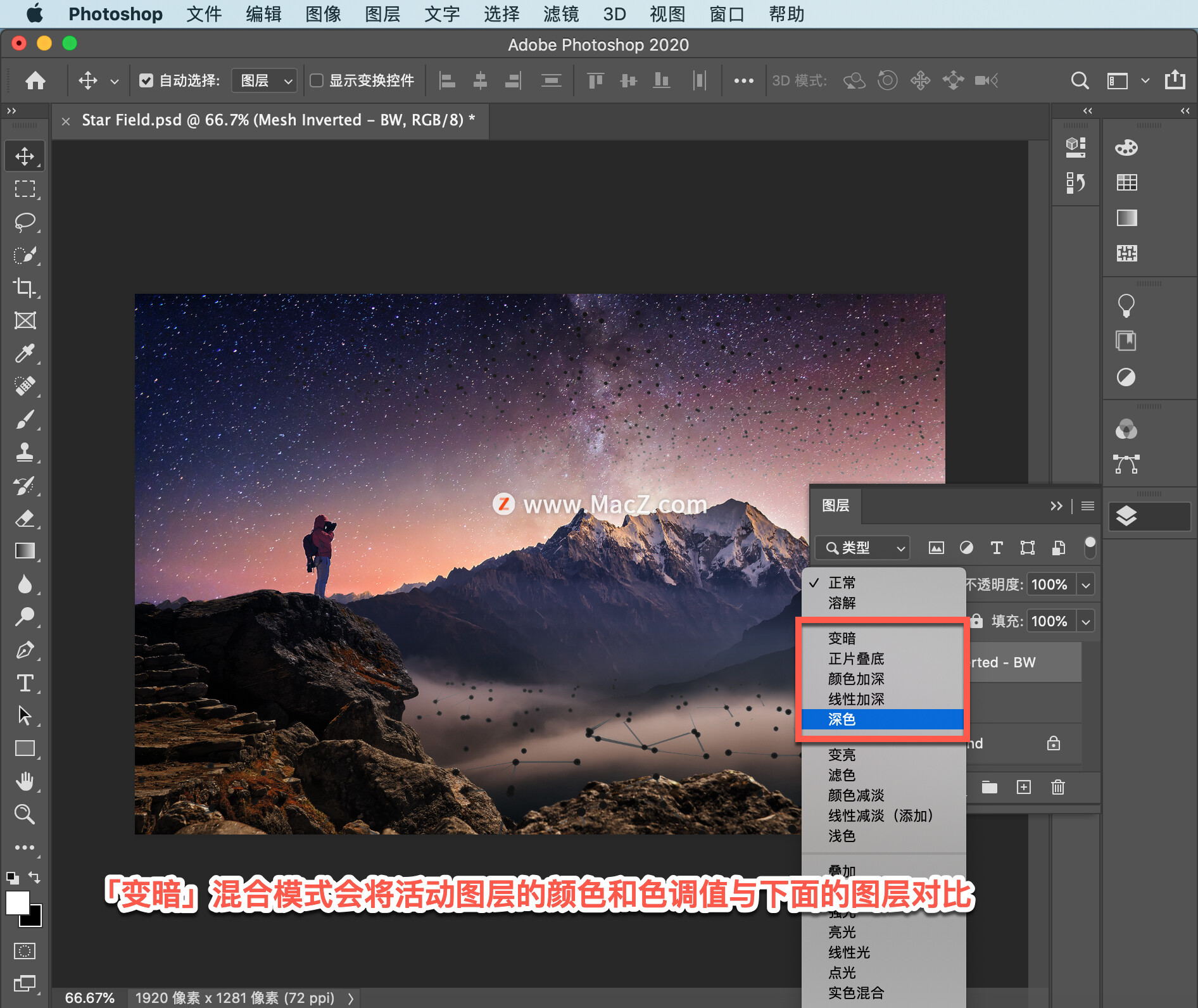This screenshot has width=1198, height=1008.
Task: Select the Crop tool
Action: click(x=25, y=287)
